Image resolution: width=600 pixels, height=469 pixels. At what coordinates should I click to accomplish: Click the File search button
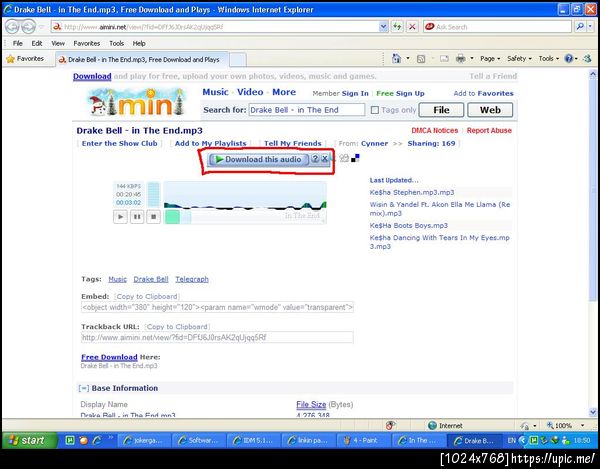coord(441,110)
